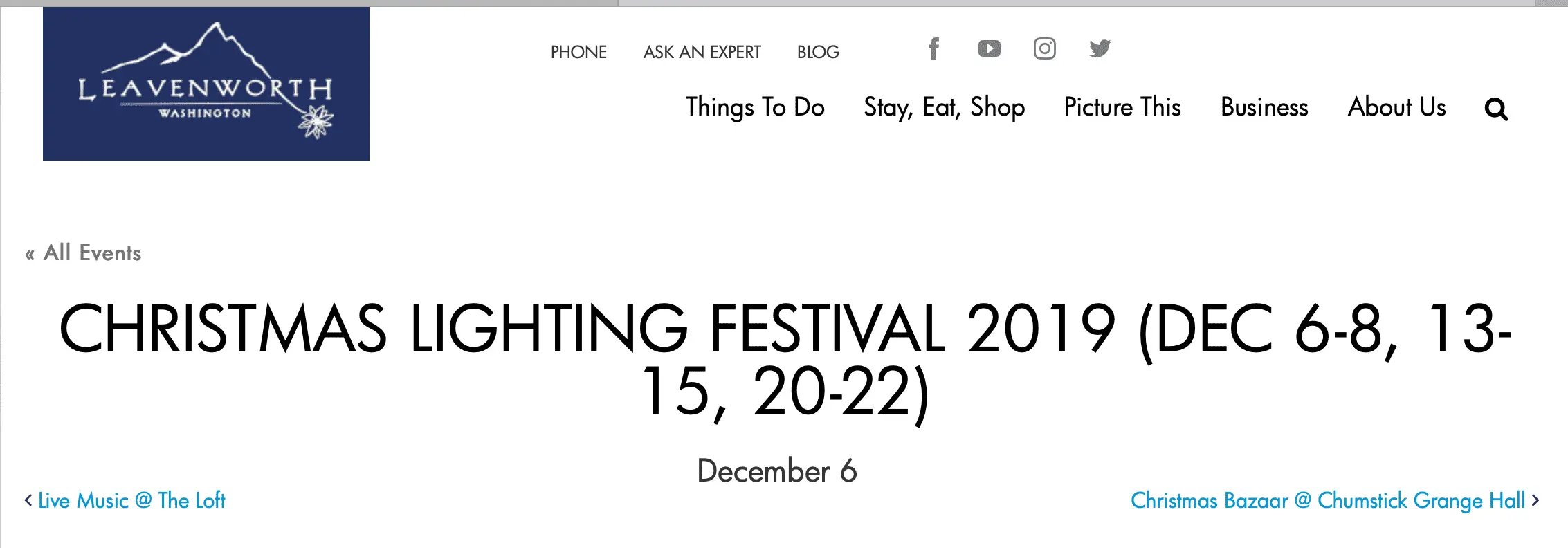
Task: Open Live Music @ The Loft event
Action: click(x=131, y=500)
